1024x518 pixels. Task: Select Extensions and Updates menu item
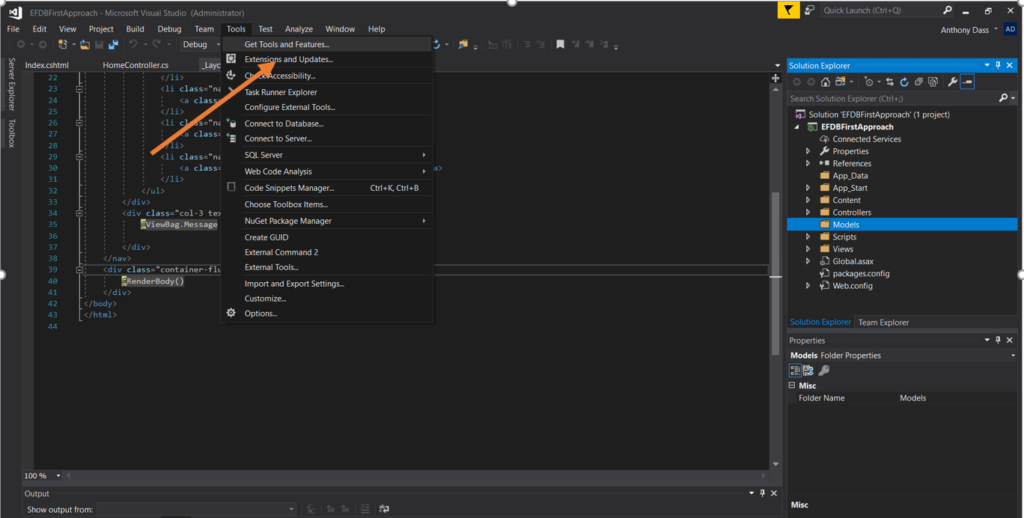tap(328, 59)
